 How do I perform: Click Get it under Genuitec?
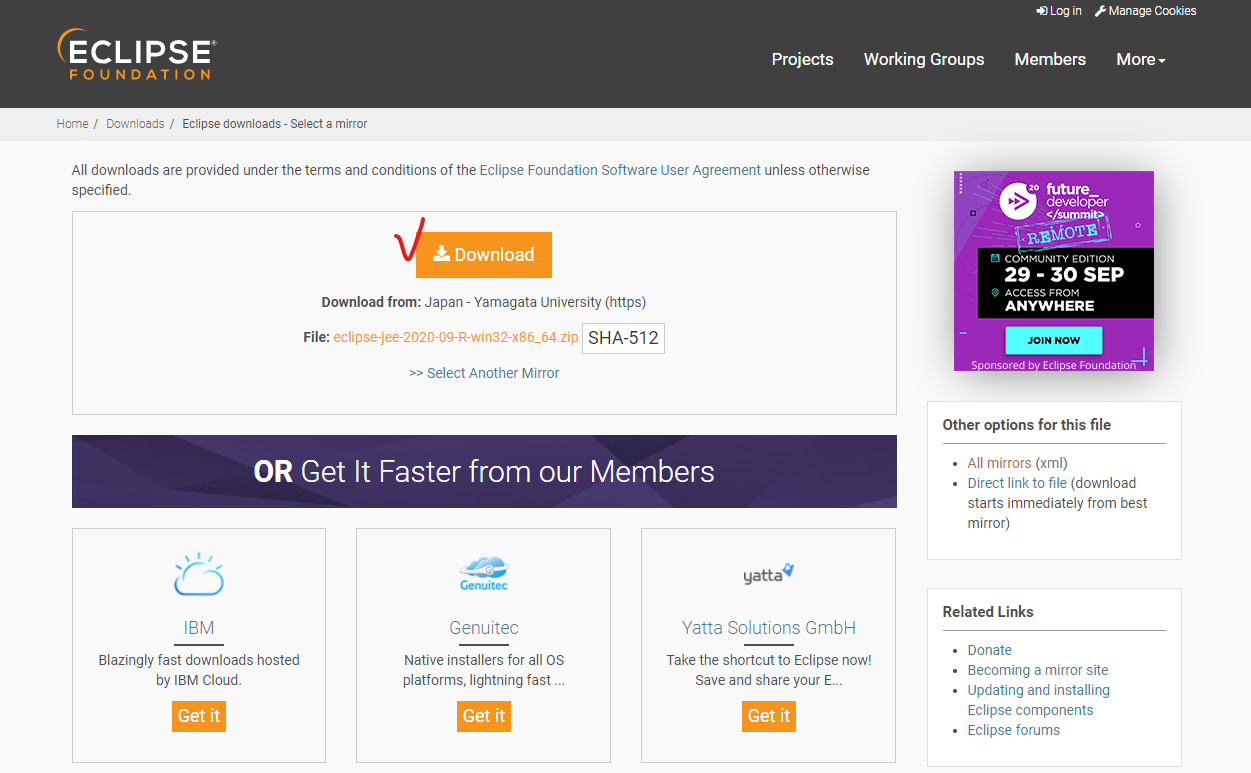pos(484,716)
